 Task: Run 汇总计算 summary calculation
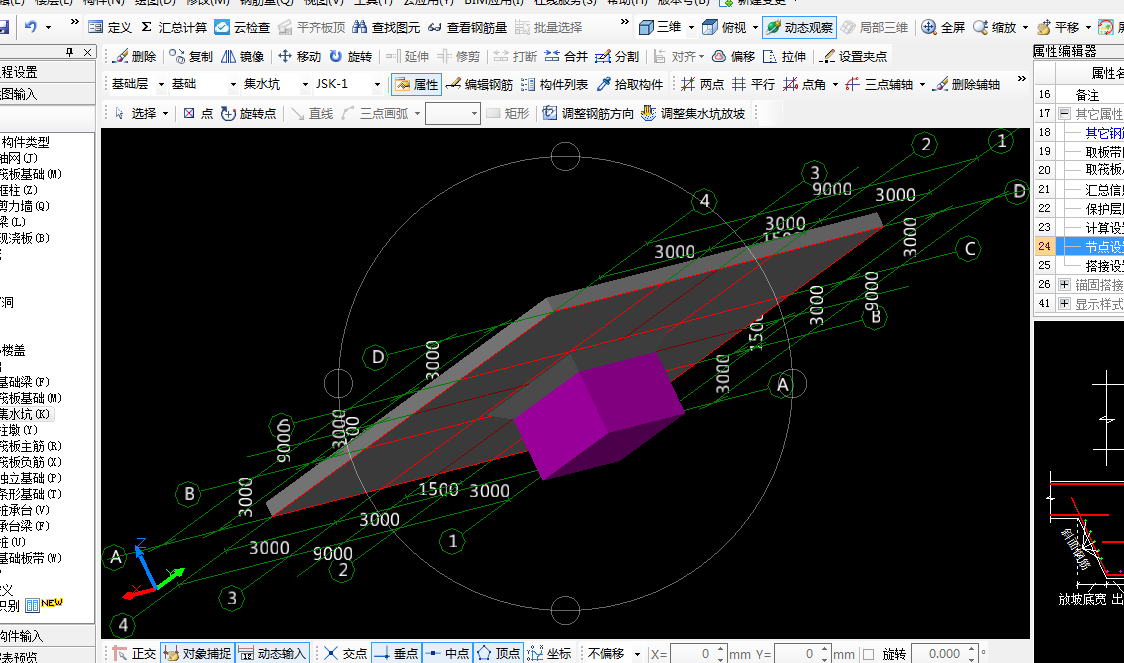173,27
